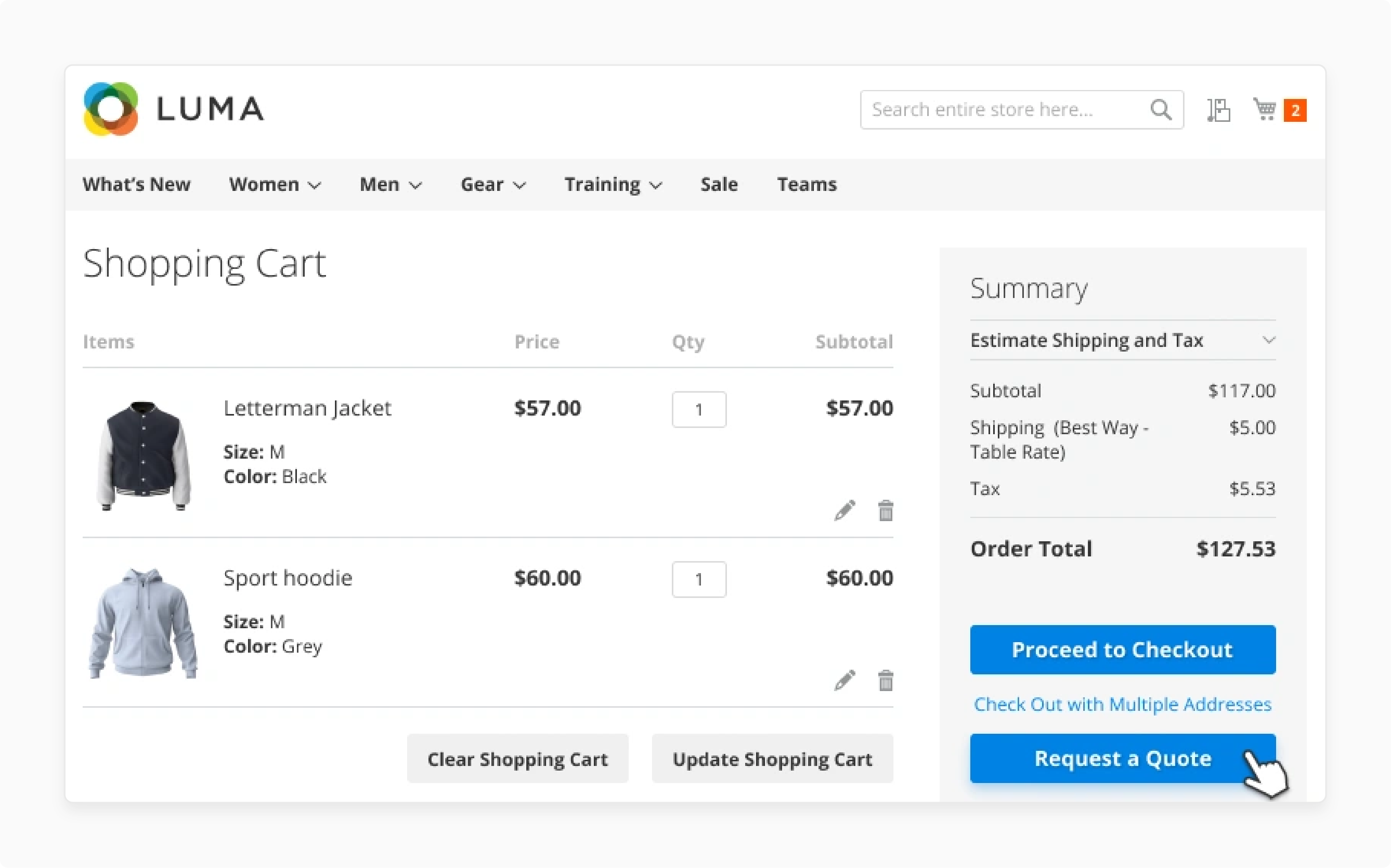Click the Price column header

(536, 341)
